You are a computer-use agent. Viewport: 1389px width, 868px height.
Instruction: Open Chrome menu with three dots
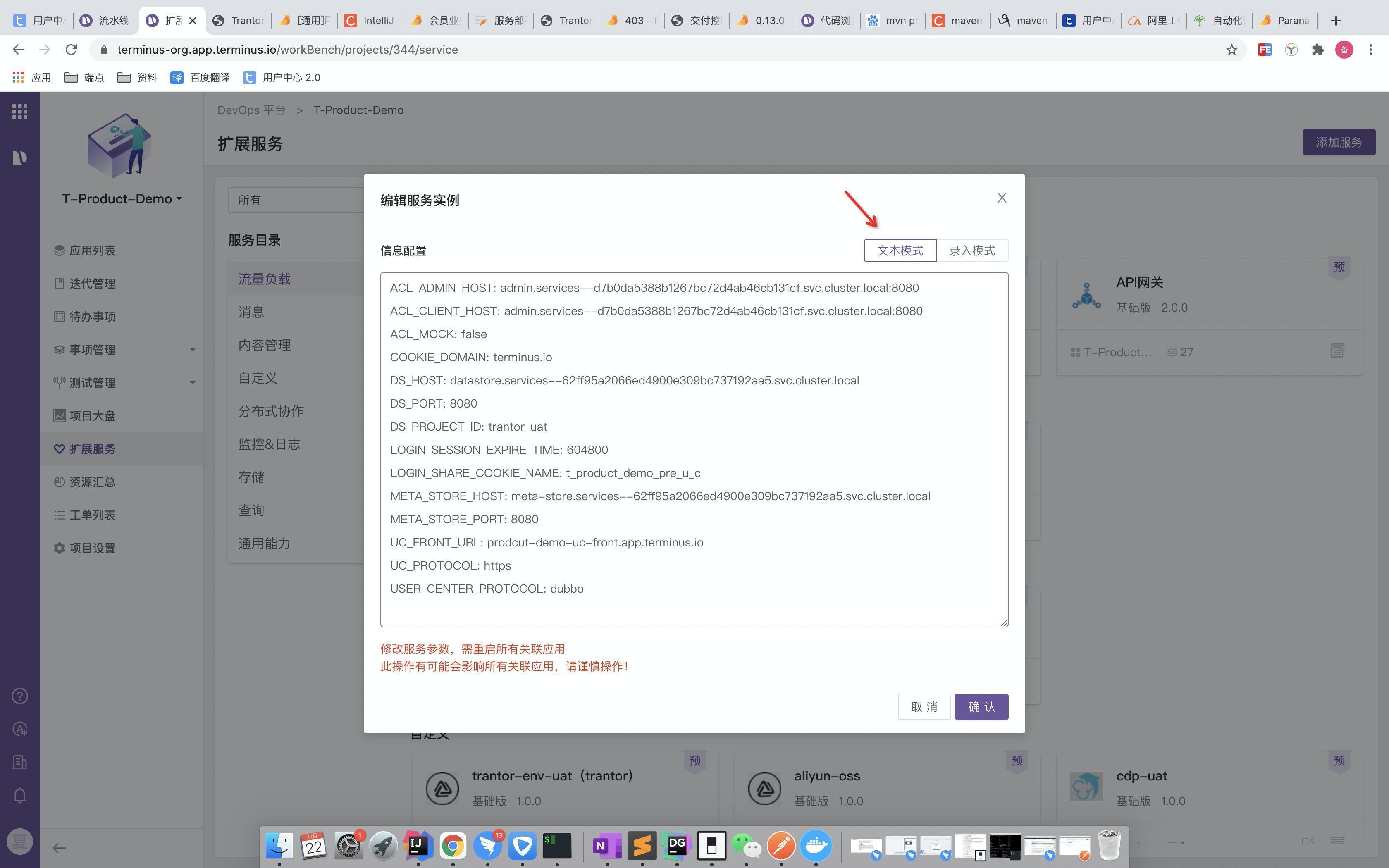click(x=1371, y=50)
